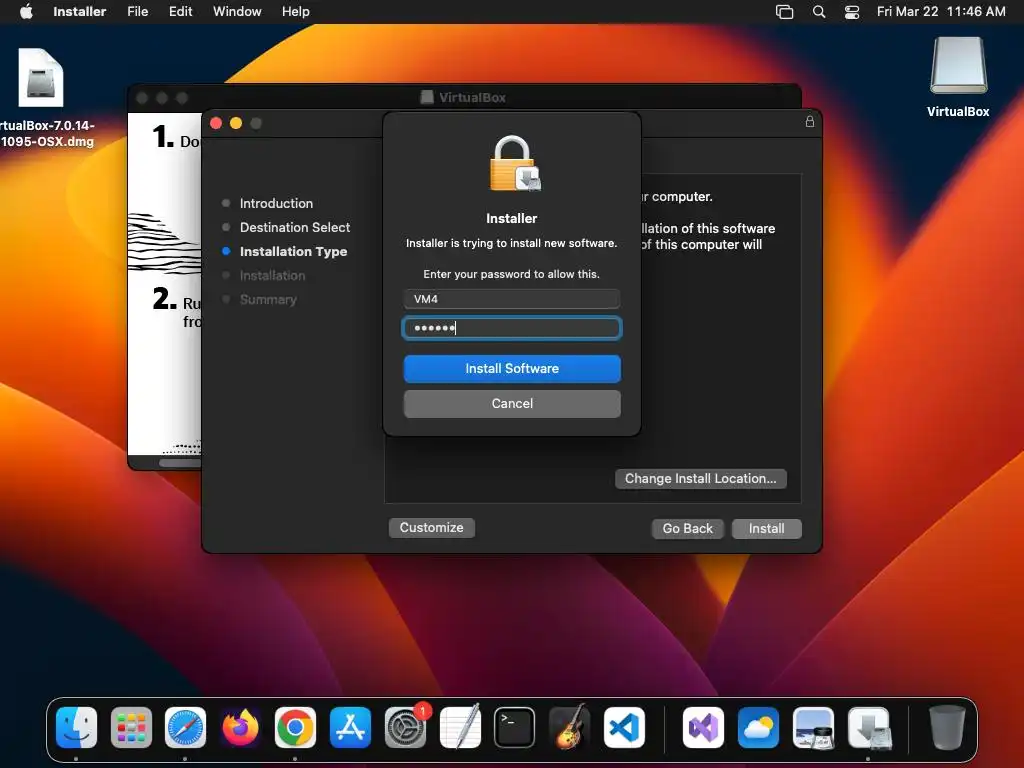The height and width of the screenshot is (768, 1024).
Task: Click Change Install Location button
Action: pos(701,479)
